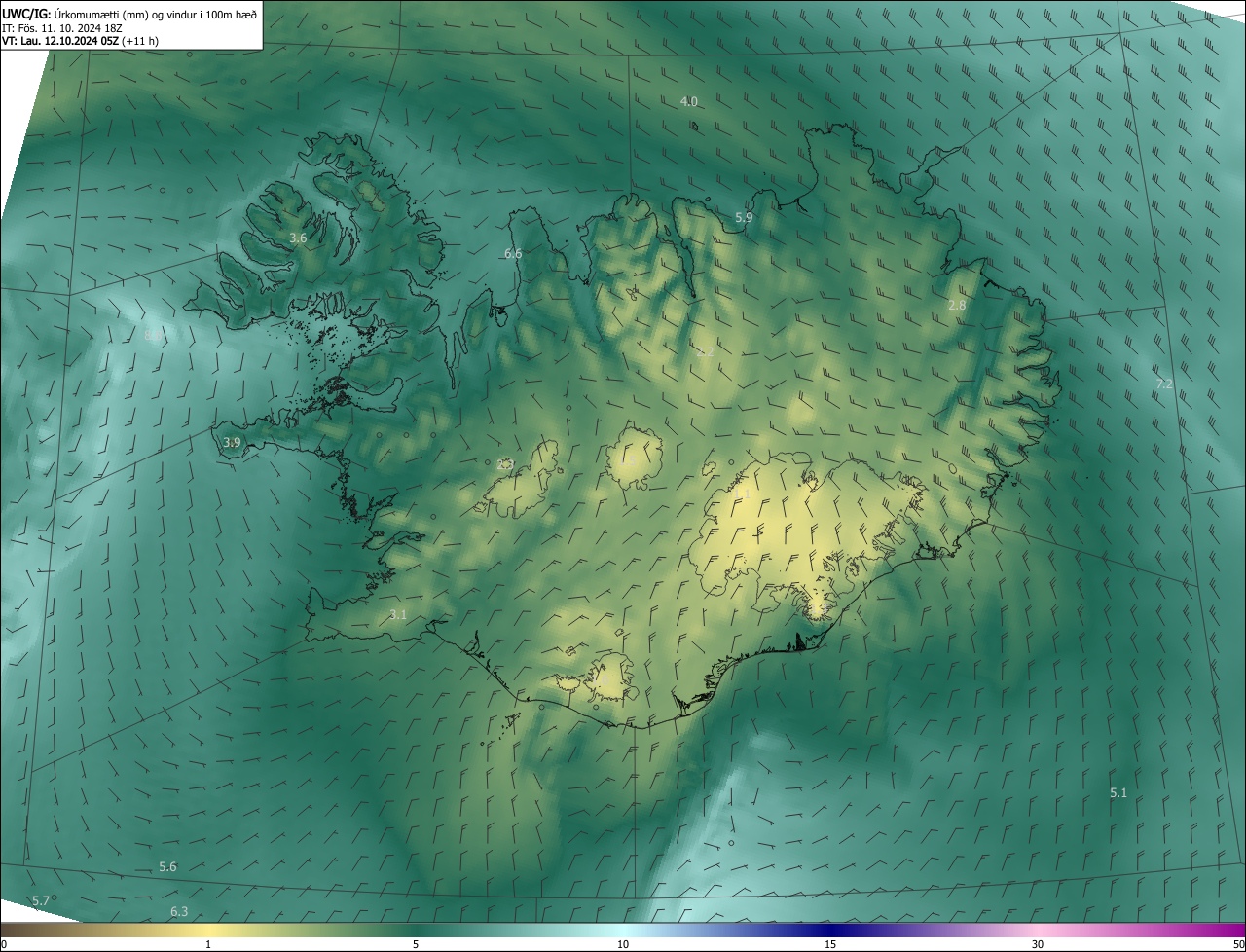1246x952 pixels.
Task: Click the offshore value label "7.2"
Action: [x=1163, y=384]
